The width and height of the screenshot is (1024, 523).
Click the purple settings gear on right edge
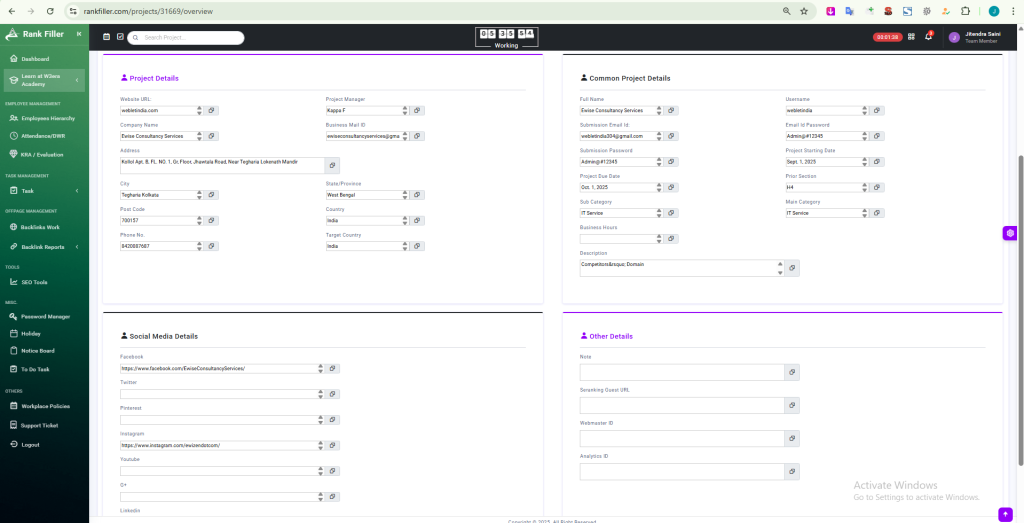click(1010, 233)
